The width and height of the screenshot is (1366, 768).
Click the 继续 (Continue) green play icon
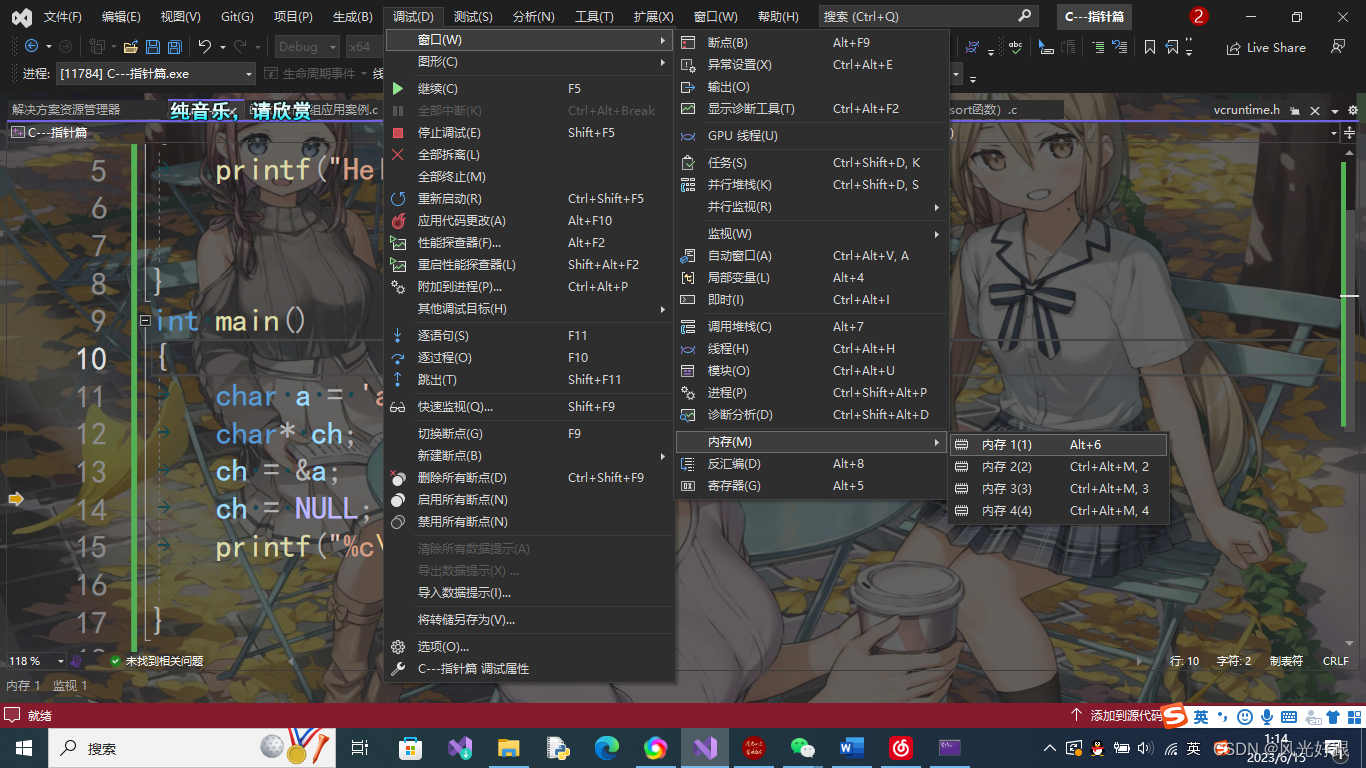pyautogui.click(x=398, y=89)
